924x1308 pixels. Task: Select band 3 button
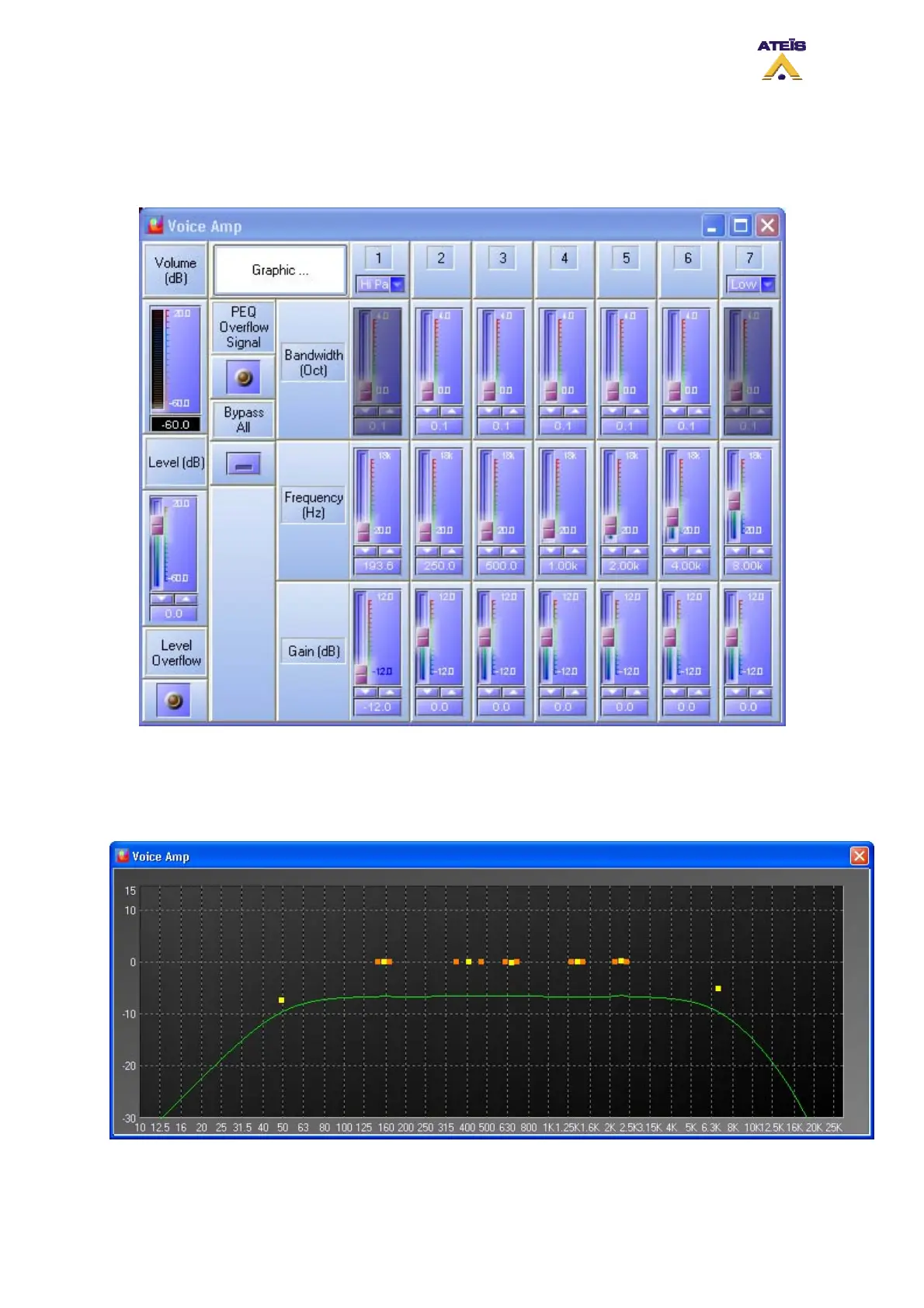click(x=502, y=258)
